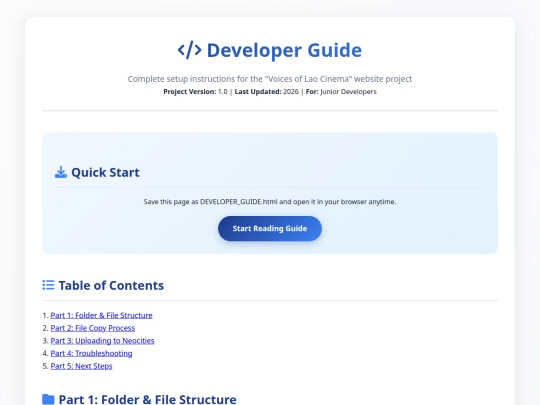Image resolution: width=540 pixels, height=405 pixels.
Task: Click the Quick Start heading
Action: [105, 172]
